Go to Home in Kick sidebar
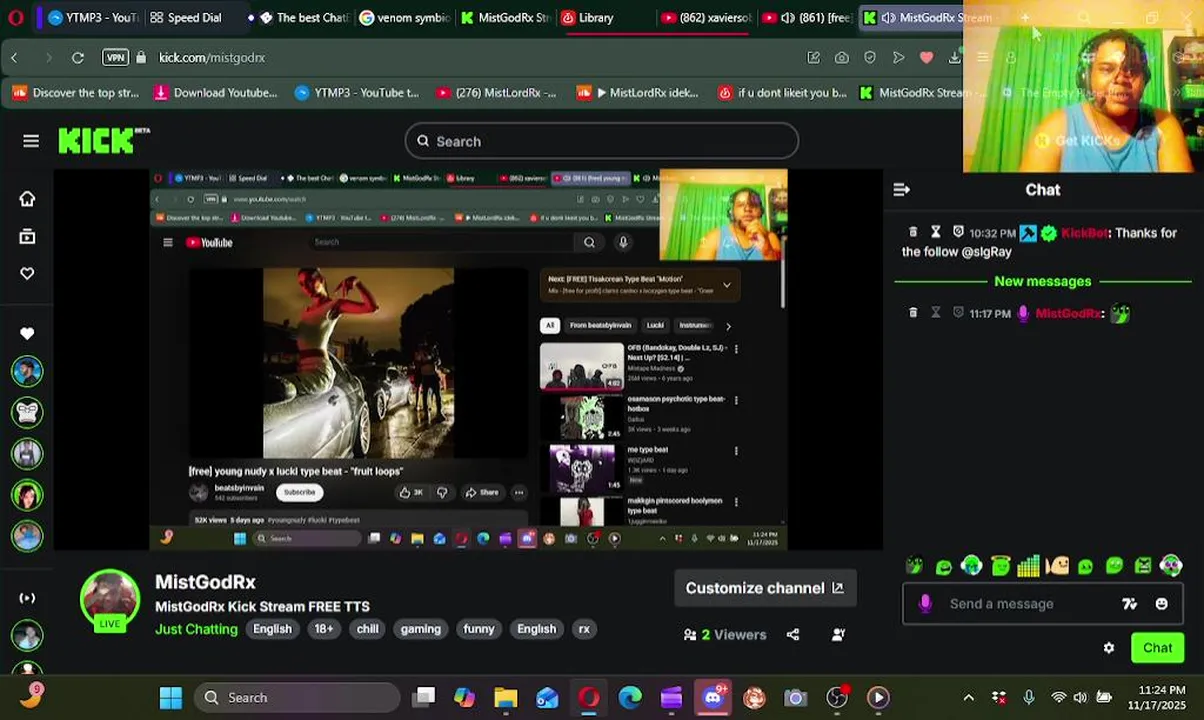 27,199
